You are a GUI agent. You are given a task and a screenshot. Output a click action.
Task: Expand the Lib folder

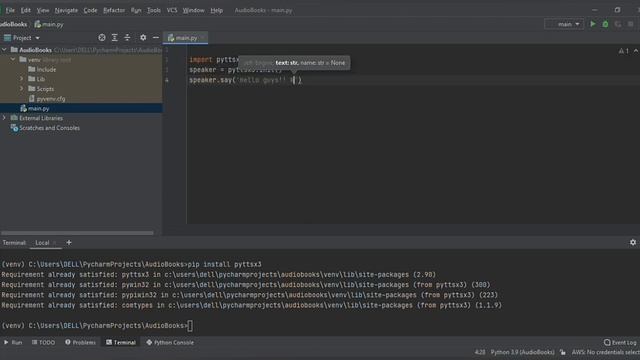22,79
